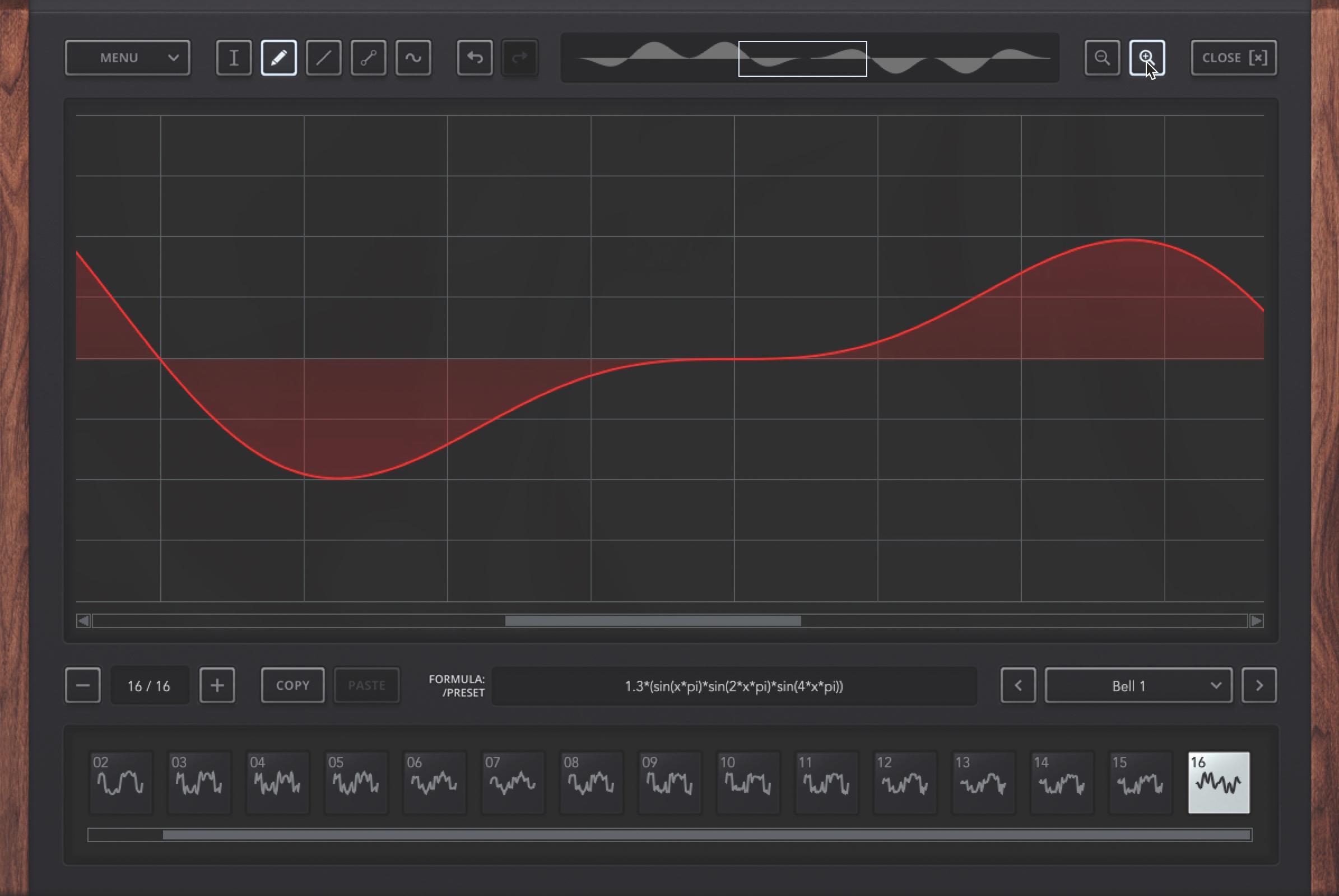The image size is (1339, 896).
Task: Open the MENU dropdown
Action: [127, 58]
